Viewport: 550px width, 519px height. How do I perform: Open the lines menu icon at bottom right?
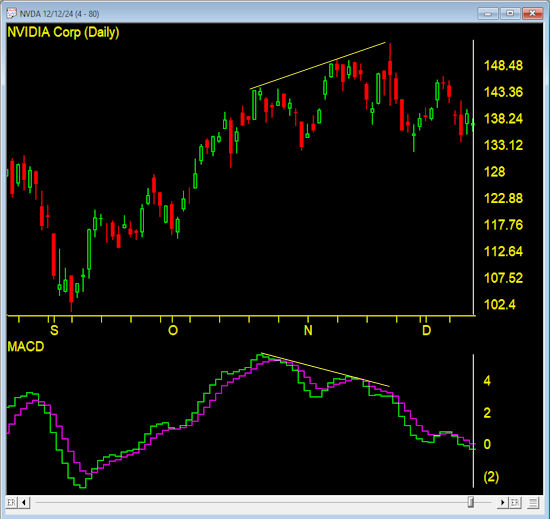[x=533, y=503]
